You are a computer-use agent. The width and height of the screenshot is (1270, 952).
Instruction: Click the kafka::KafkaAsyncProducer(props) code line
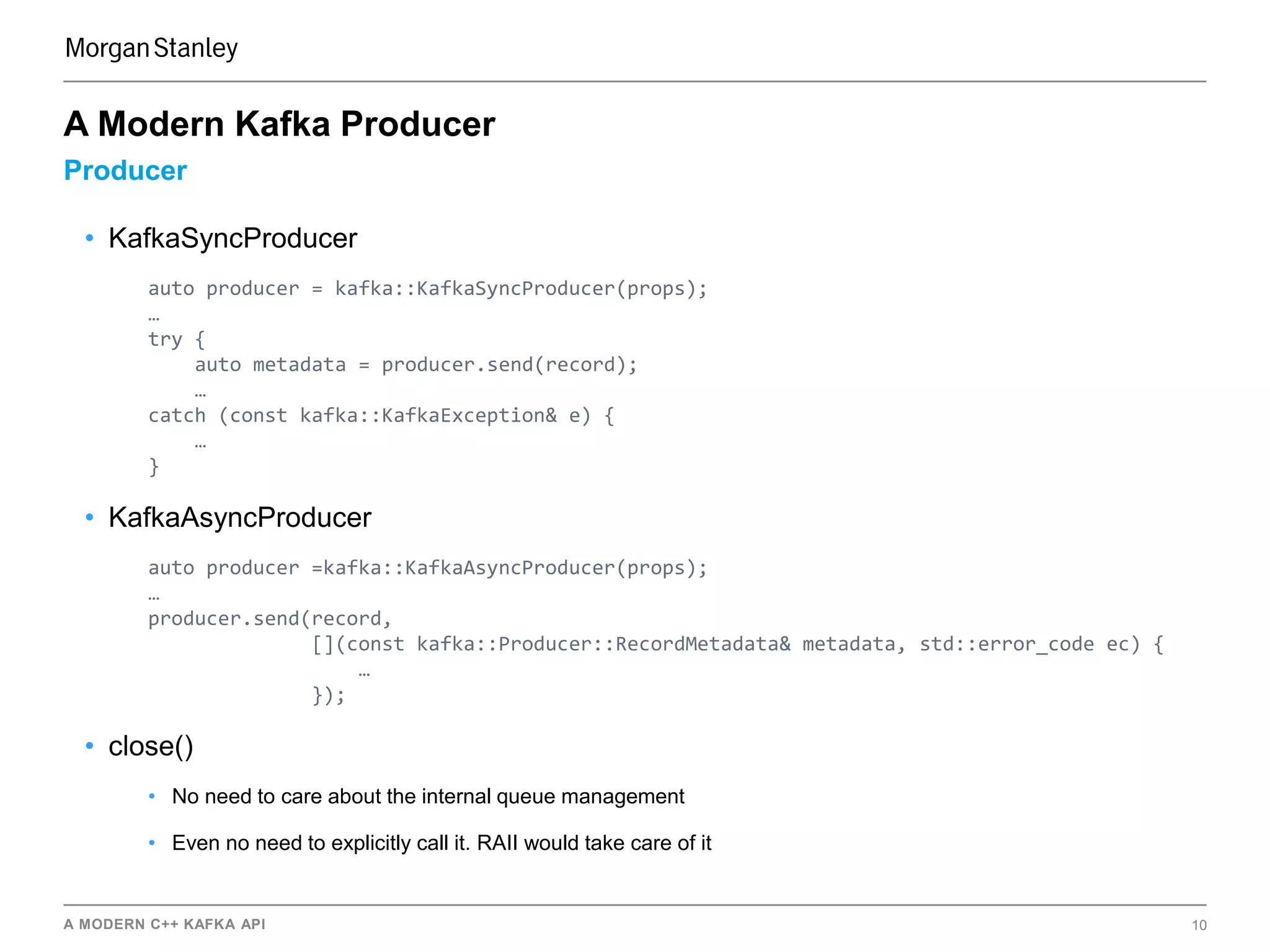(427, 568)
